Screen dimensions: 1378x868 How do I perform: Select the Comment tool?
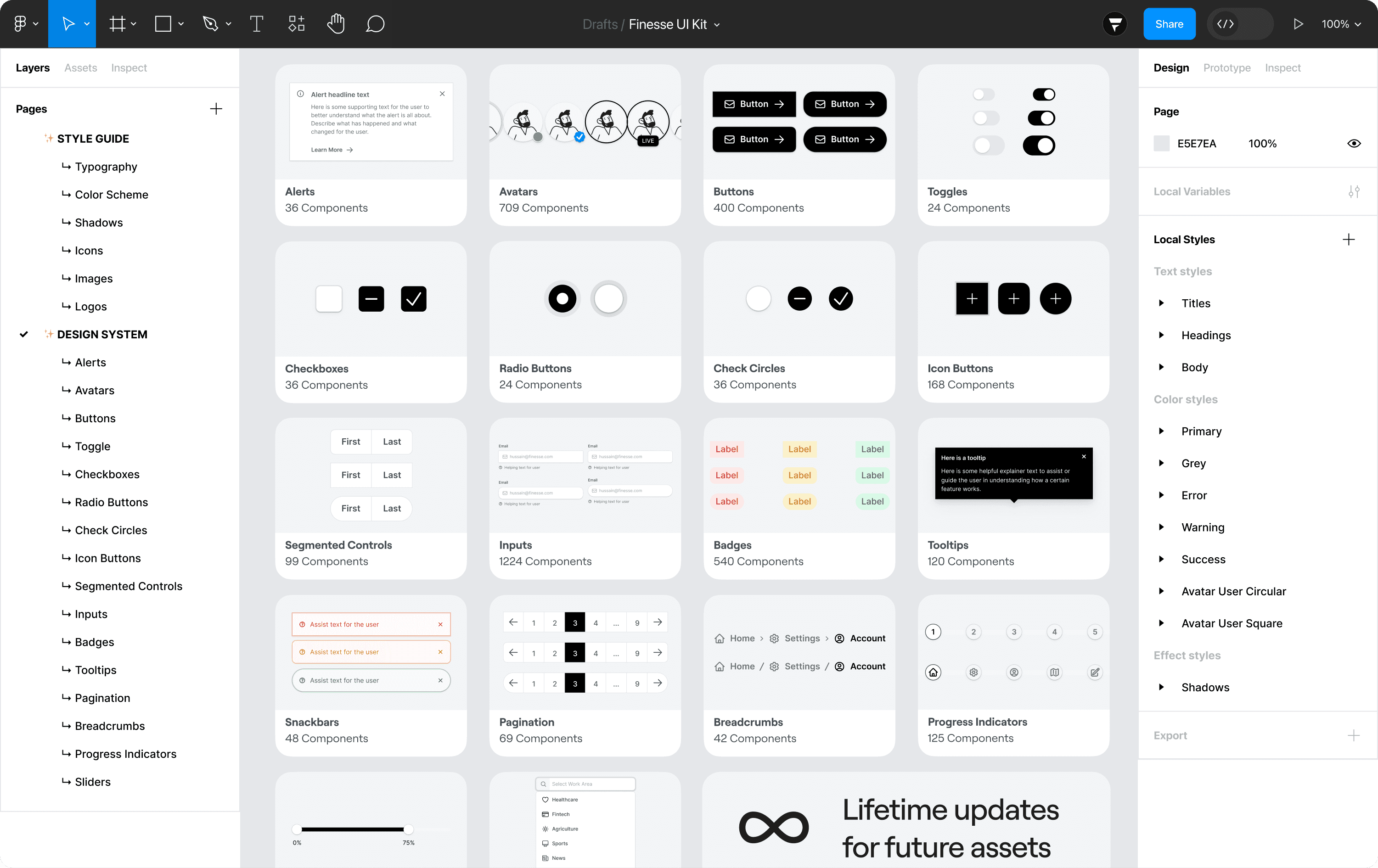pyautogui.click(x=375, y=24)
